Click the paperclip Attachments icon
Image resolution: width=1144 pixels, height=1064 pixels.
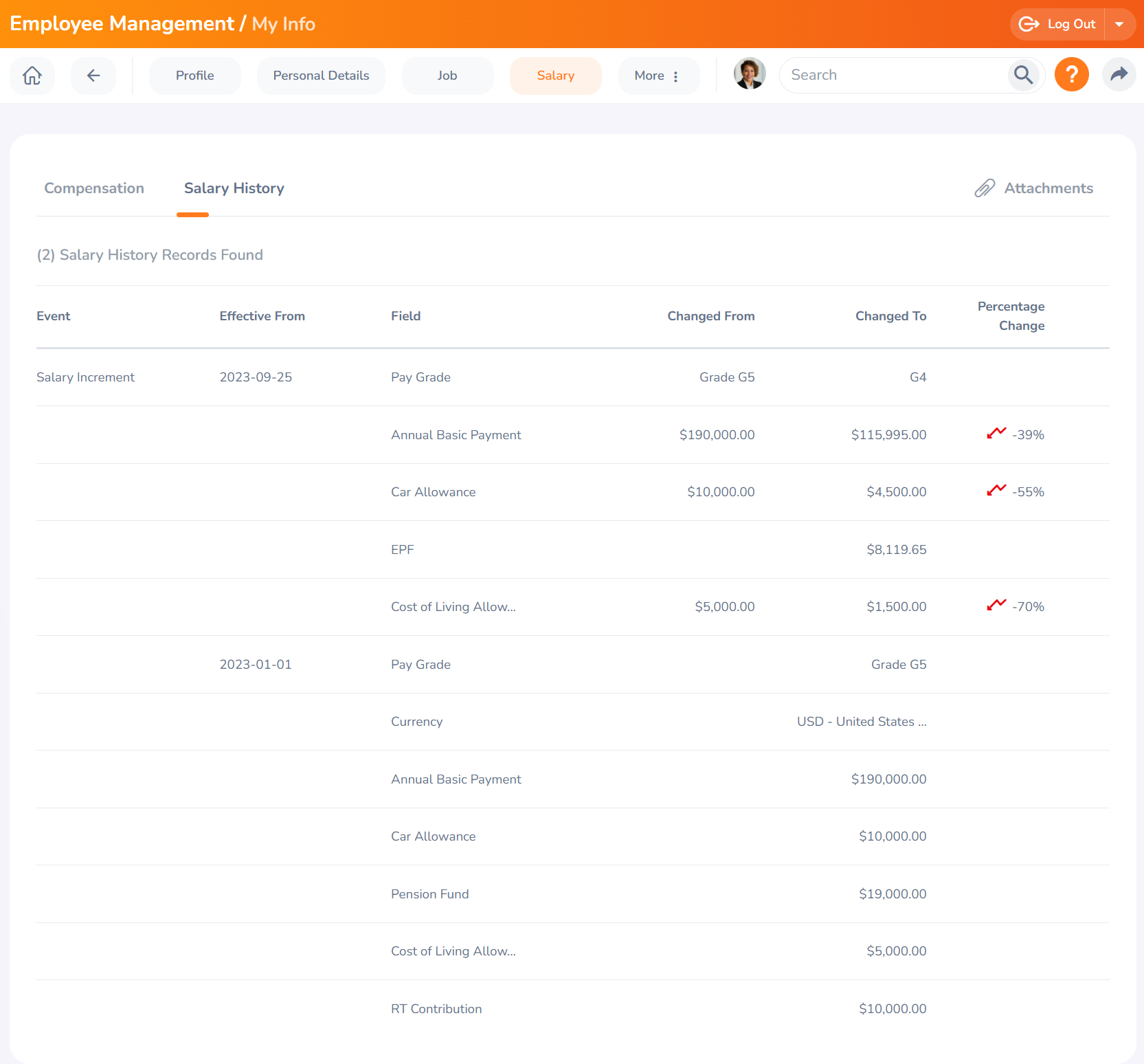985,188
